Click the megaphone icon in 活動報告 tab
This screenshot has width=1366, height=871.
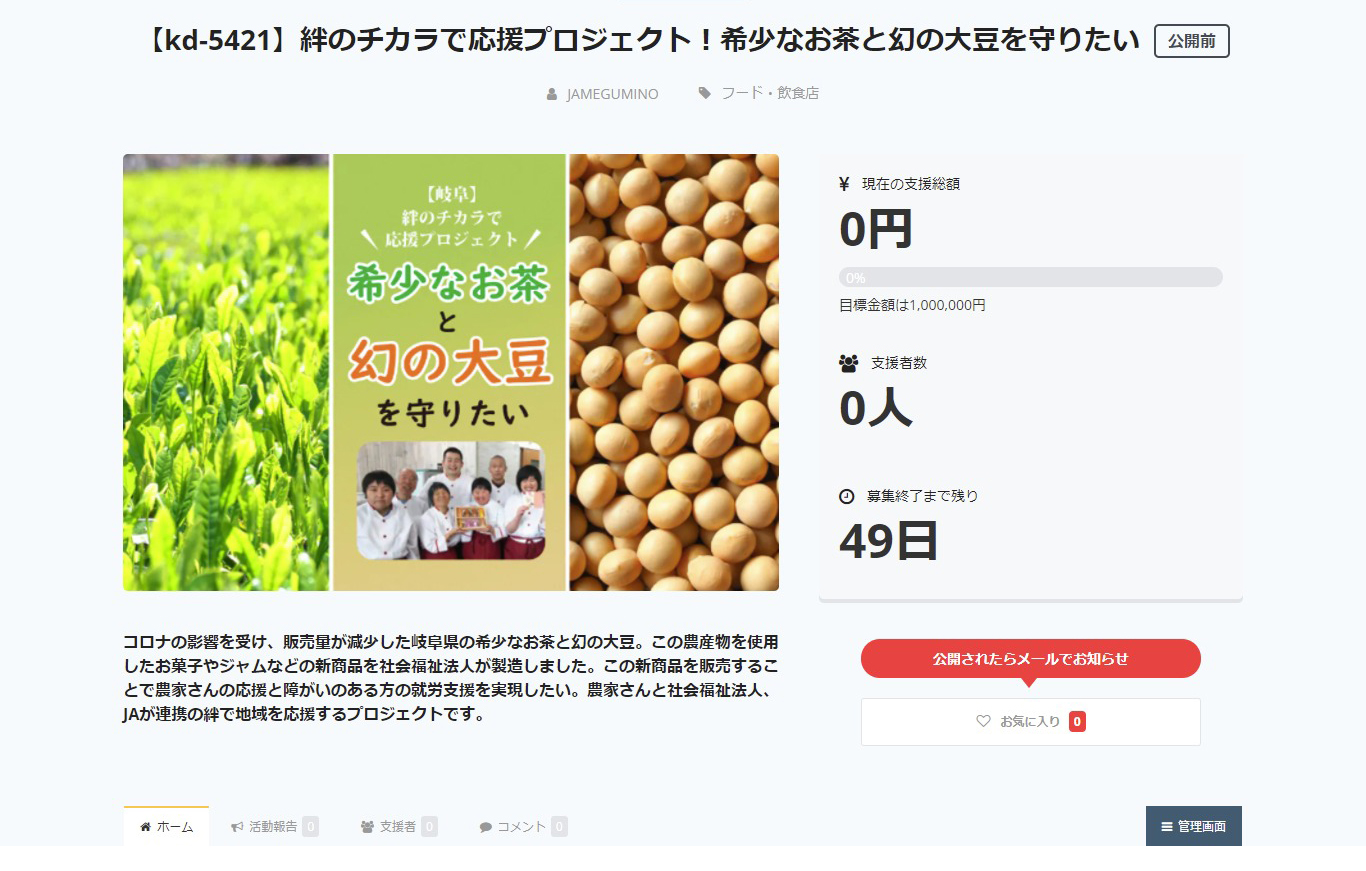pos(237,827)
